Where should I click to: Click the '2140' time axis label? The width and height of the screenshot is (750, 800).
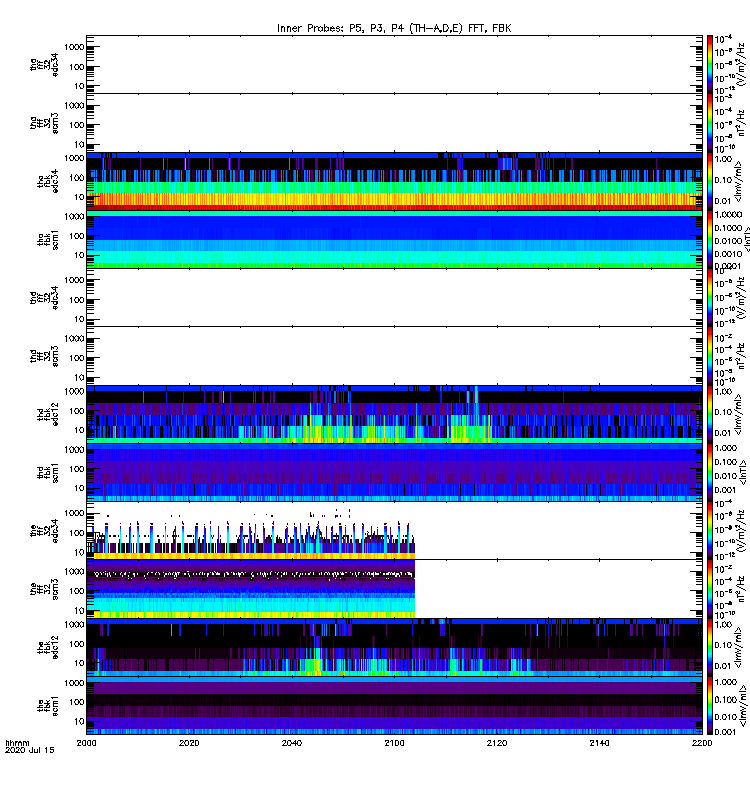coord(599,743)
